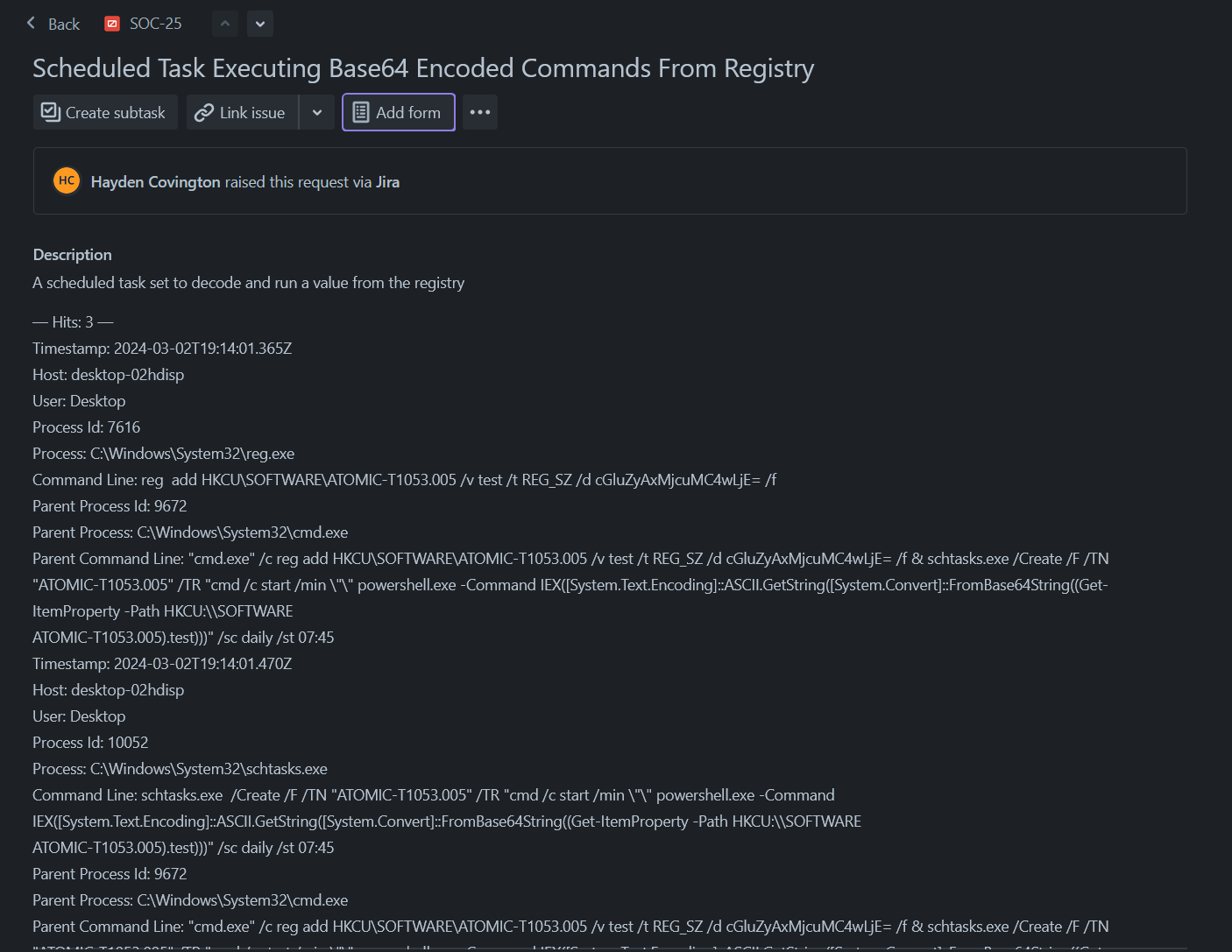Go to next issue with down arrow
This screenshot has width=1232, height=952.
click(260, 24)
